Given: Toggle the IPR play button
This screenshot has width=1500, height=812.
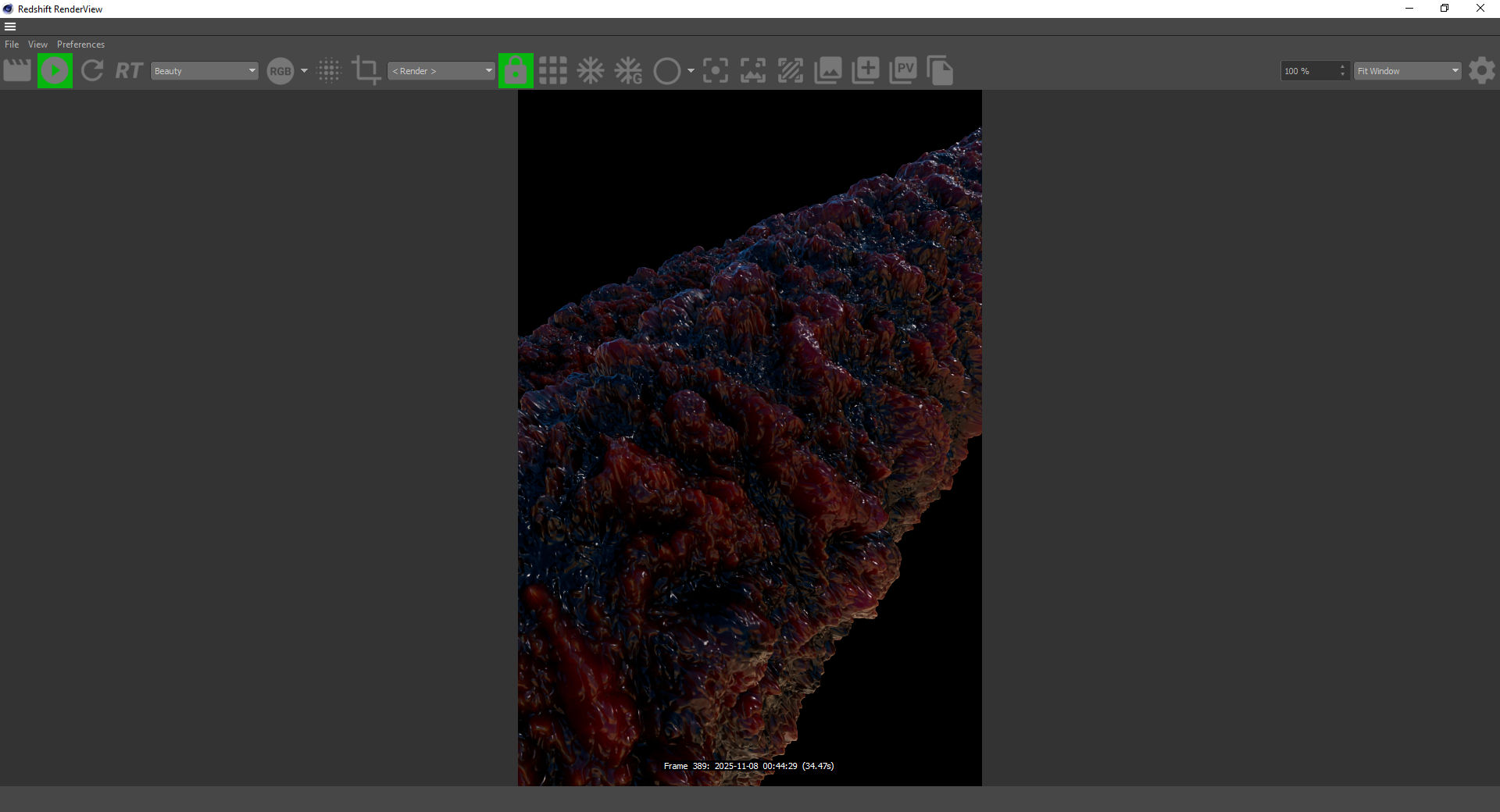Looking at the screenshot, I should coord(55,71).
